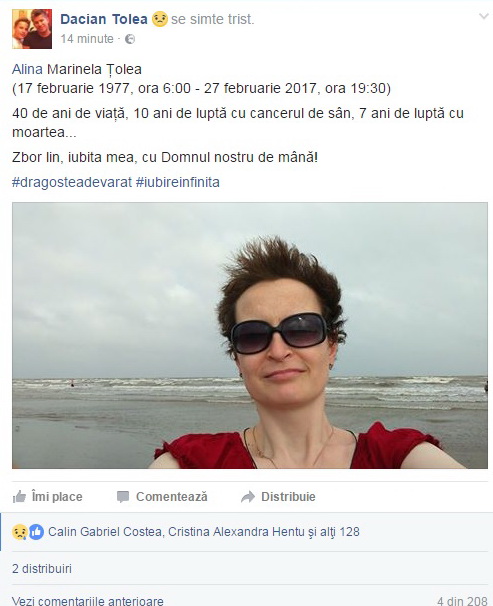Click the sad reaction icon in reactions
Viewport: 493px width, 606px height.
click(x=20, y=532)
